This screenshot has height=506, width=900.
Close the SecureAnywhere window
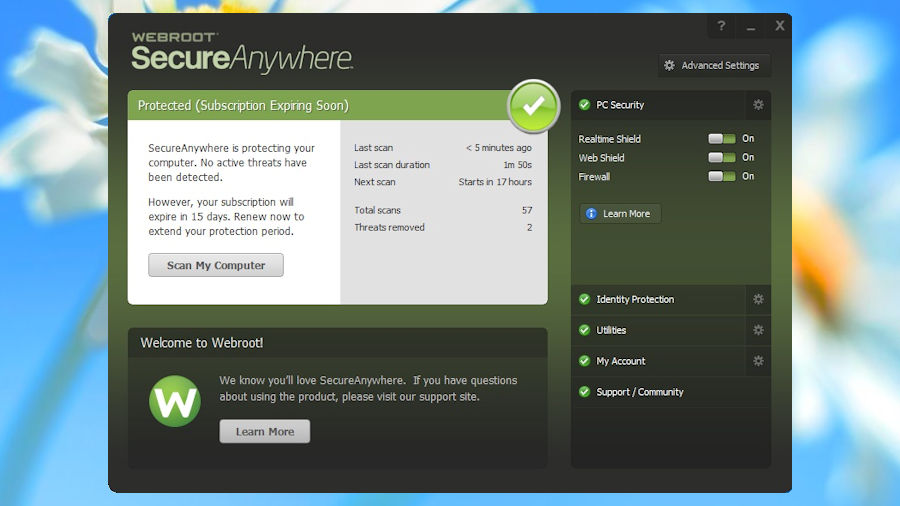[779, 26]
